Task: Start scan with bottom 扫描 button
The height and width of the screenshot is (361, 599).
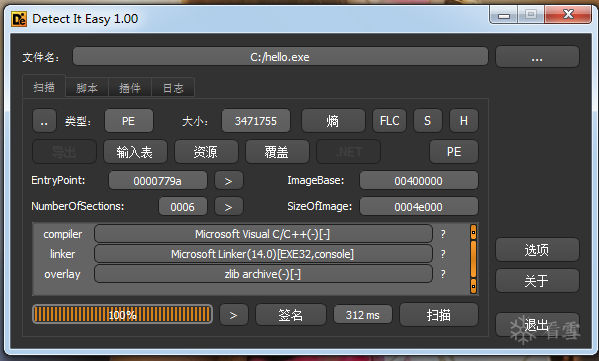Action: pos(439,315)
